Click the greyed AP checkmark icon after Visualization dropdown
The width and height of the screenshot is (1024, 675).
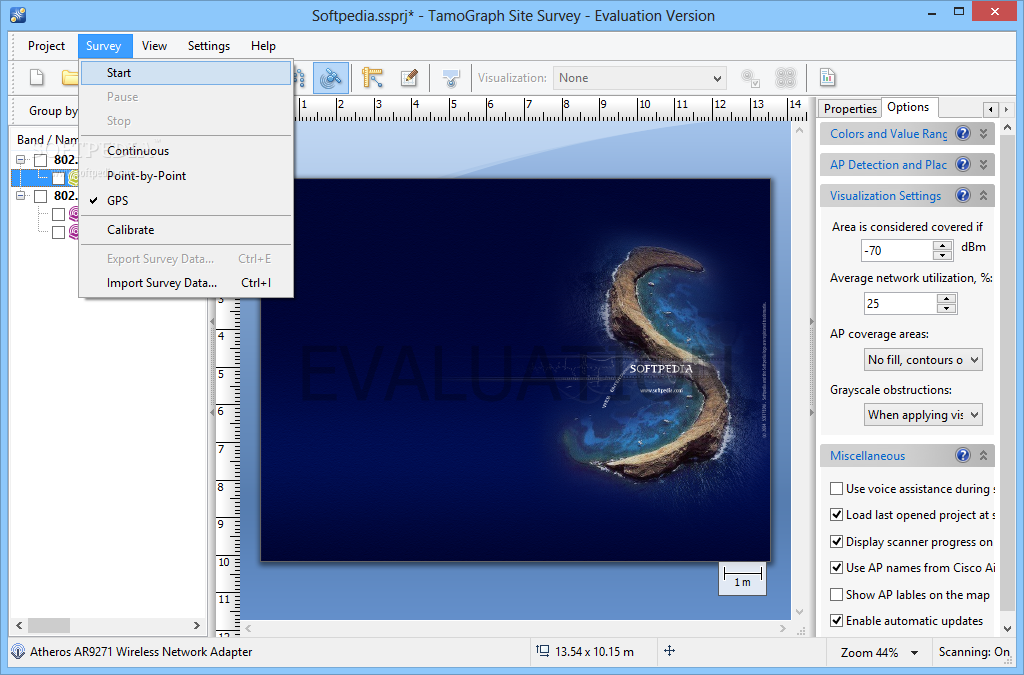(x=750, y=78)
